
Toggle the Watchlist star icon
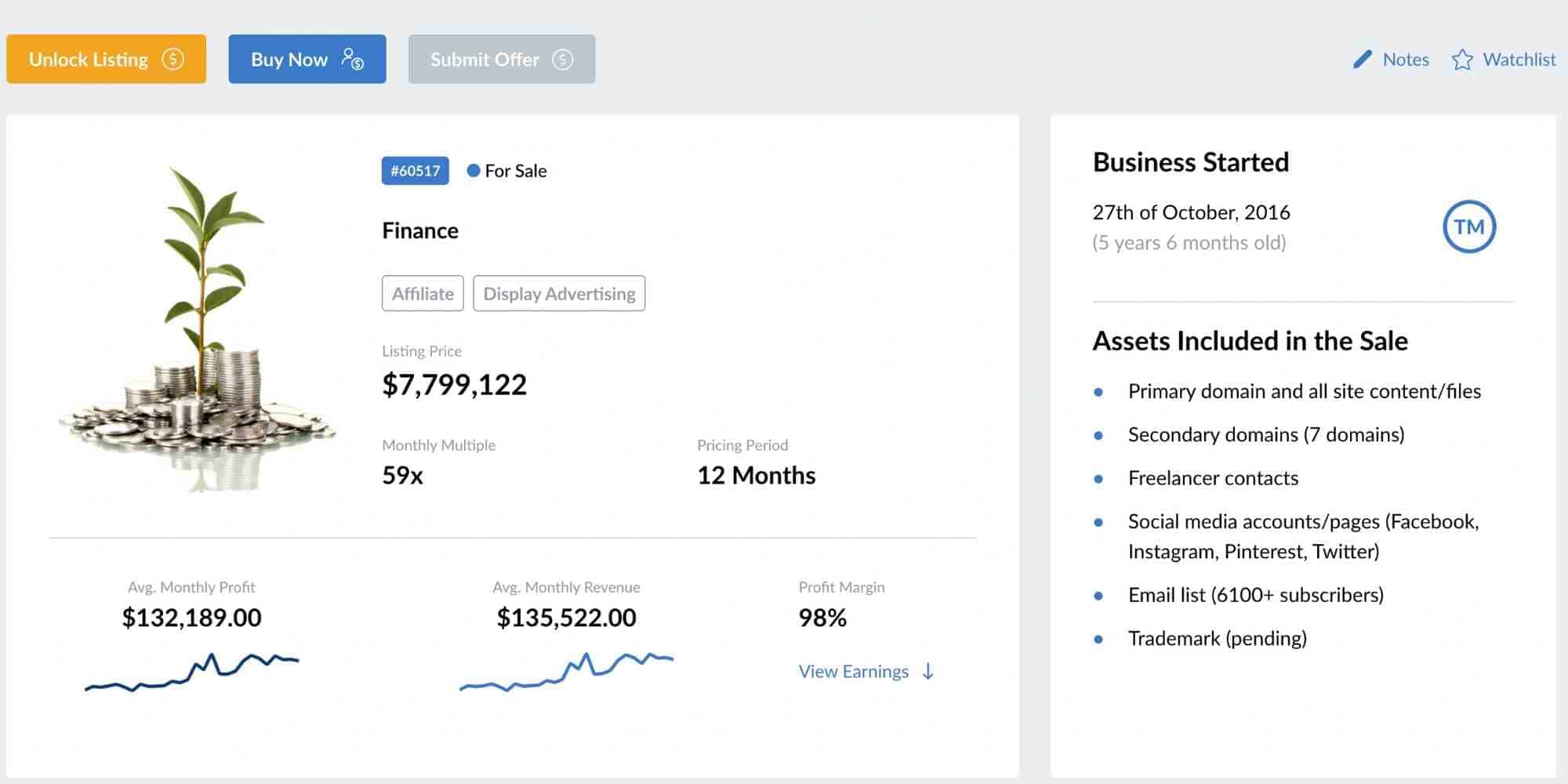pyautogui.click(x=1461, y=60)
